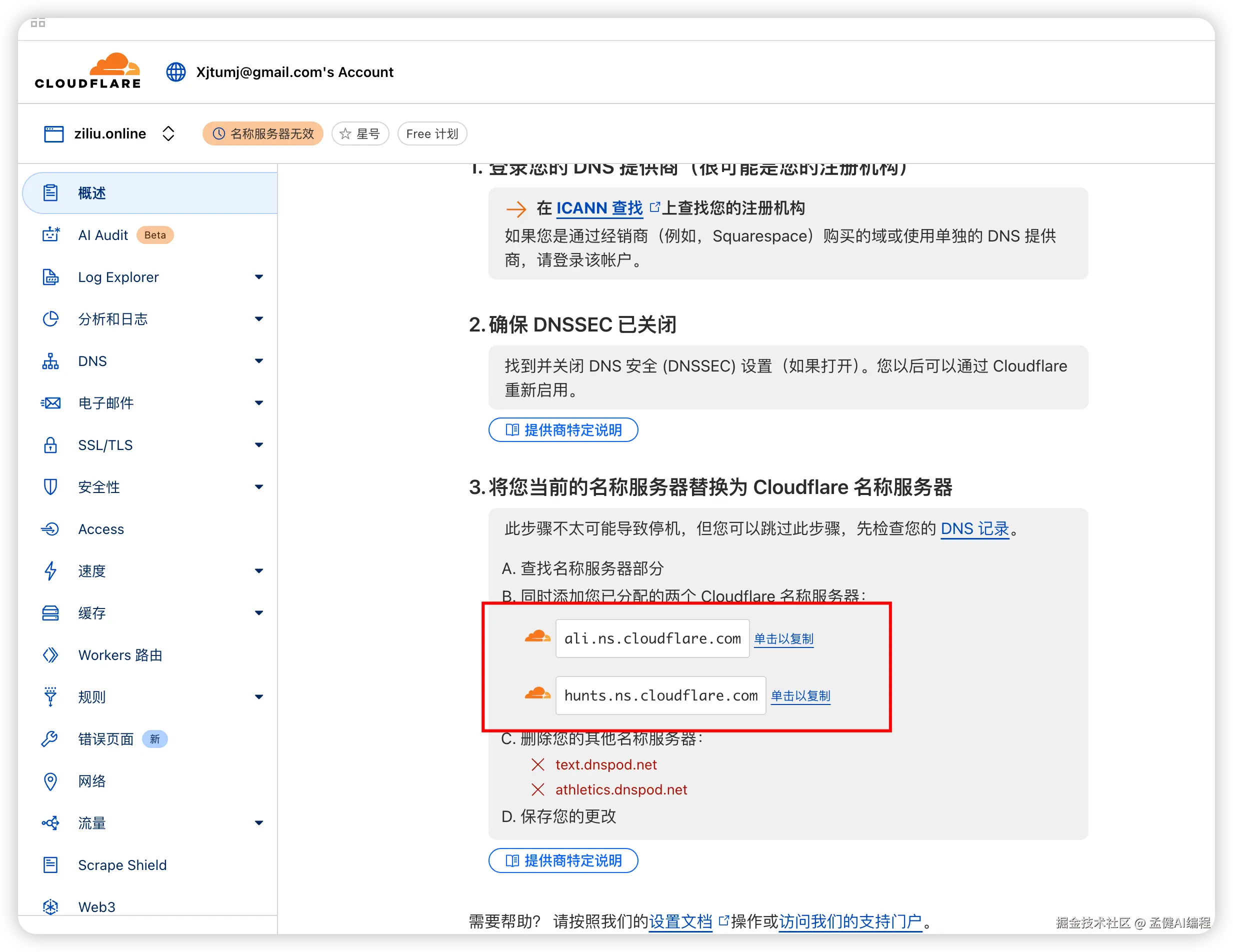
Task: Expand the Log Explorer menu arrow
Action: click(x=258, y=277)
